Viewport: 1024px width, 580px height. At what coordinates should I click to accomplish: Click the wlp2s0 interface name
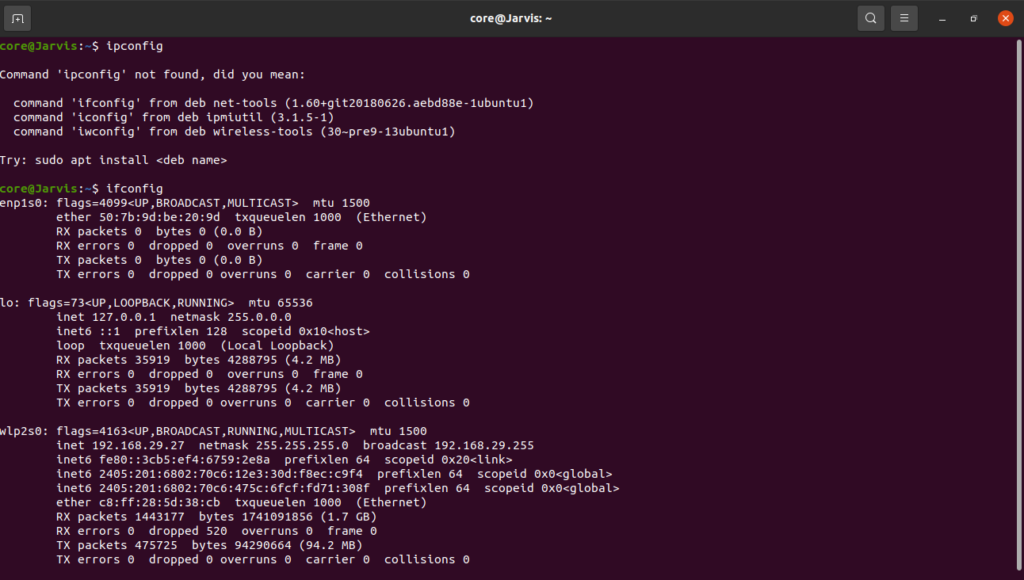point(22,431)
